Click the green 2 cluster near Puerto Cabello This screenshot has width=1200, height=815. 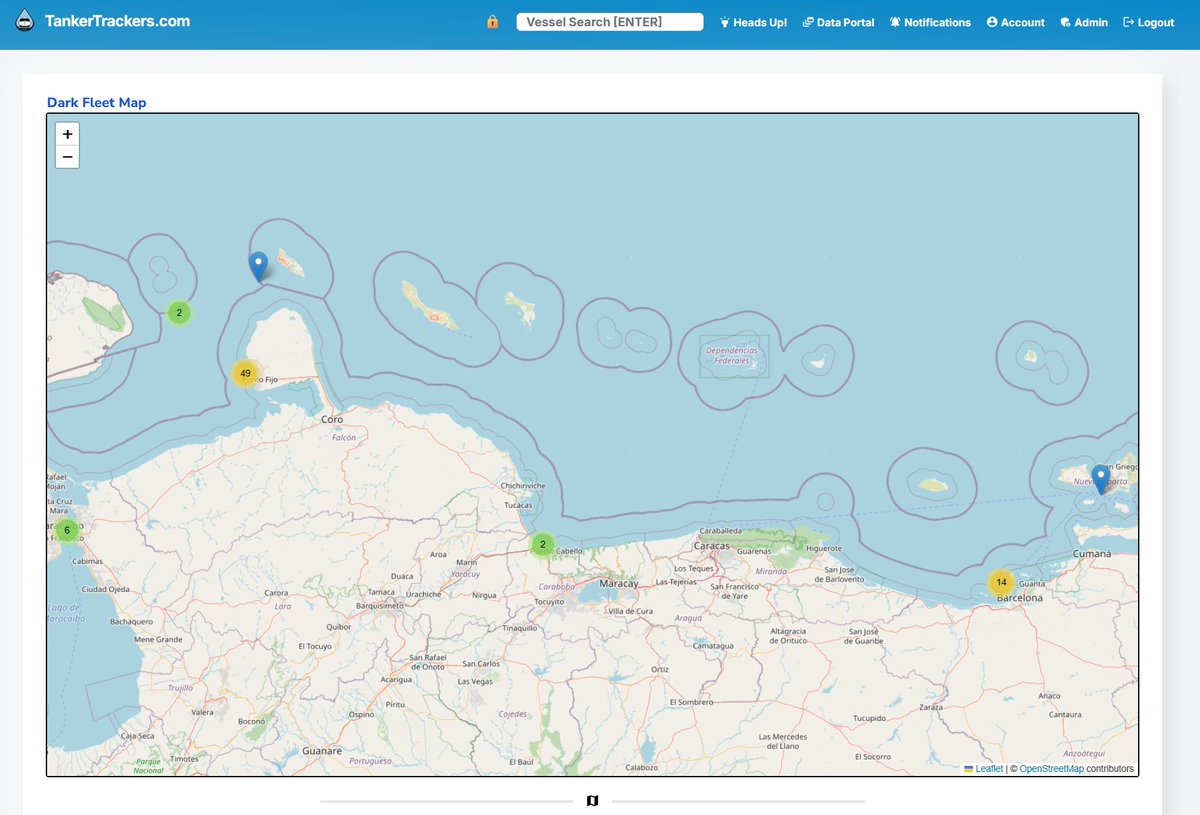point(542,544)
